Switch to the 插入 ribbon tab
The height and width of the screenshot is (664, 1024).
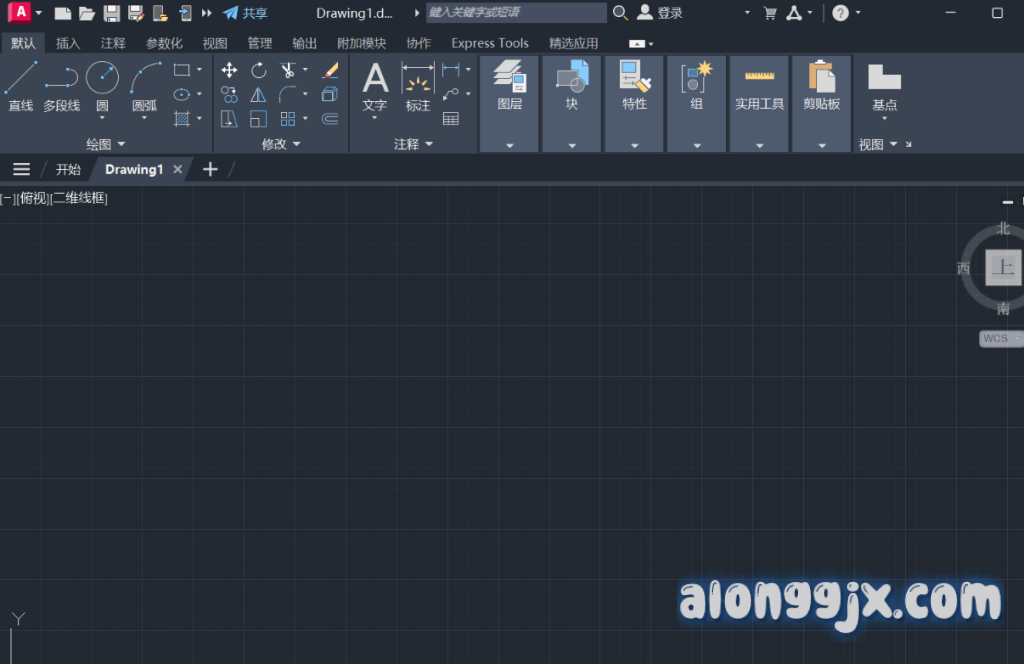point(68,43)
